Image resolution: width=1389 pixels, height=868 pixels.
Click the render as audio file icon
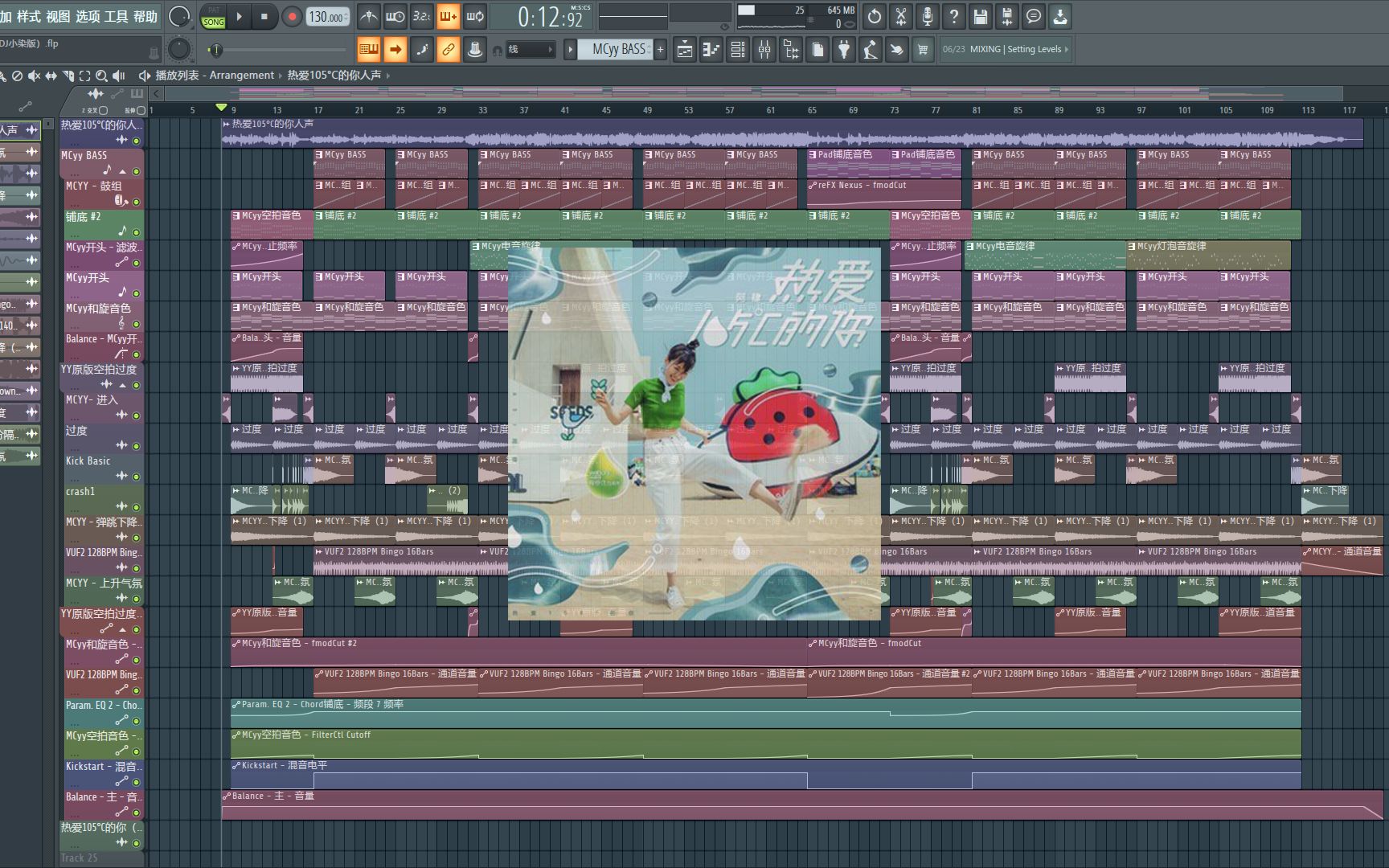[x=1007, y=16]
